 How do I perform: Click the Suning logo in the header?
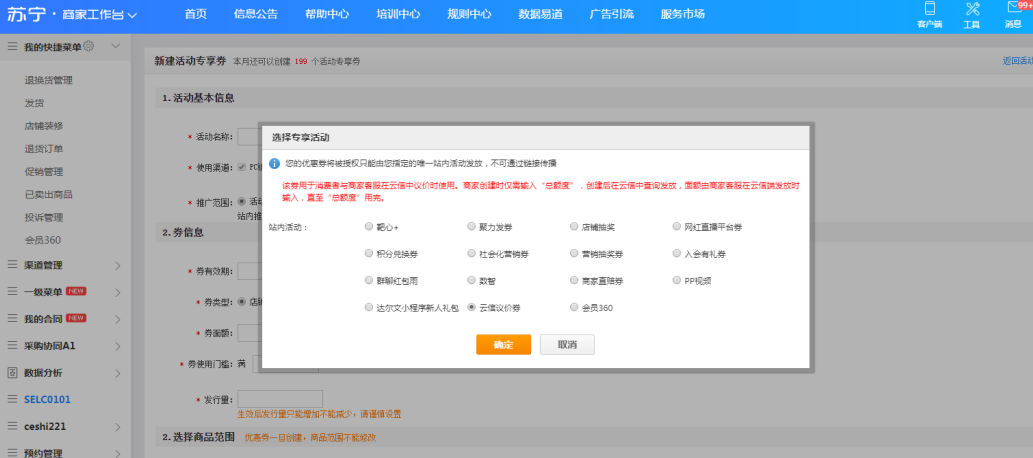(26, 14)
